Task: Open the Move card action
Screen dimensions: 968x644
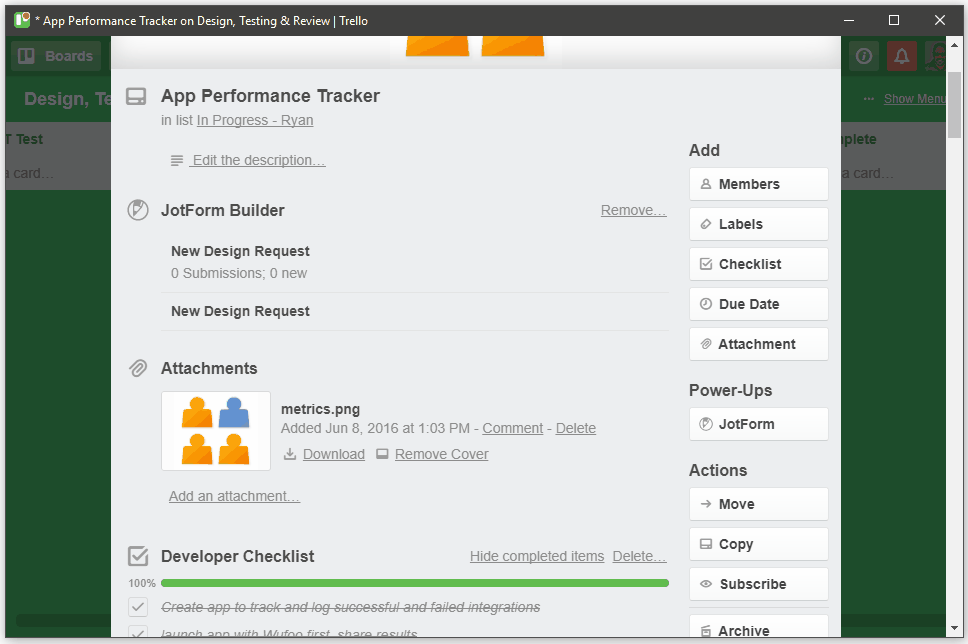Action: click(758, 504)
